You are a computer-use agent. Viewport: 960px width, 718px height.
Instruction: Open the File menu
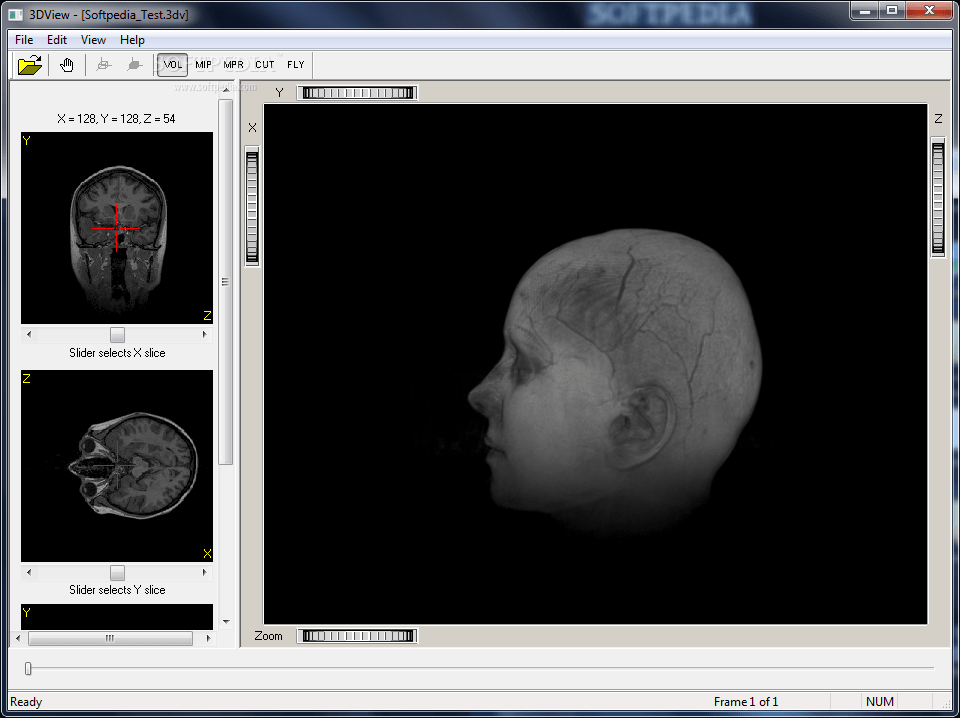click(x=24, y=40)
